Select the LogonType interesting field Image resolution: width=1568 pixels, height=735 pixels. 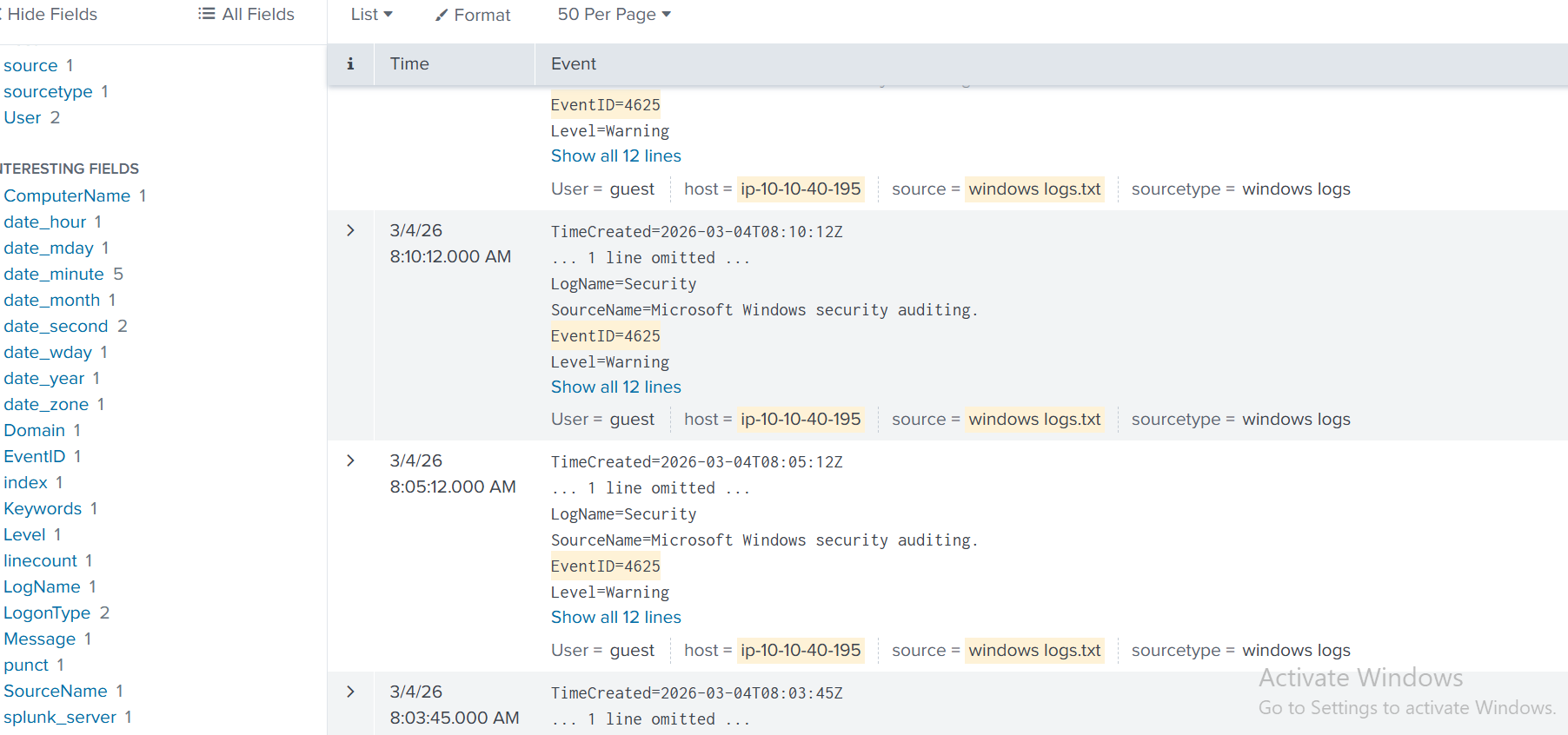(47, 613)
